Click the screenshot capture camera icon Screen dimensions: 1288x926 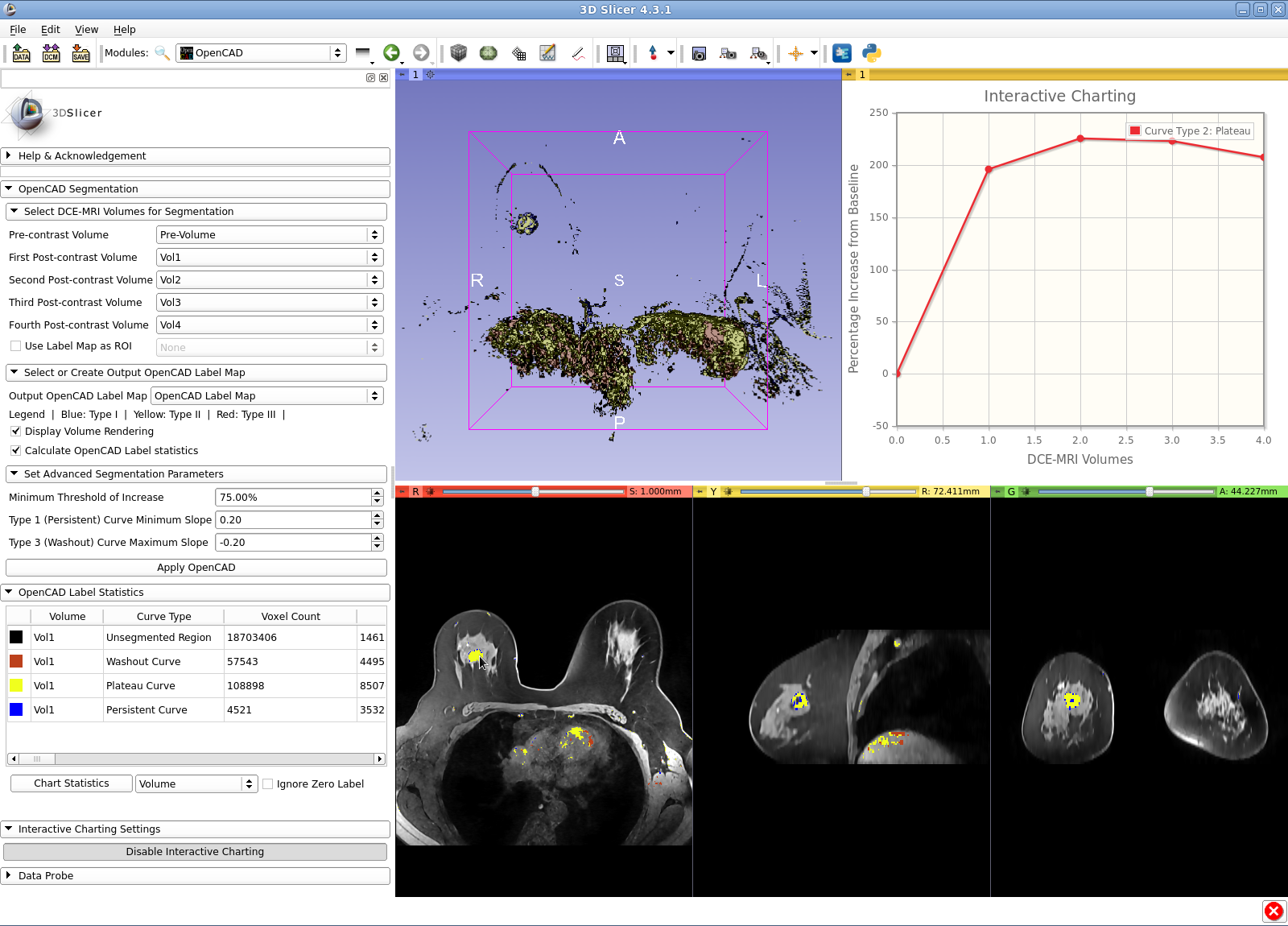point(699,53)
